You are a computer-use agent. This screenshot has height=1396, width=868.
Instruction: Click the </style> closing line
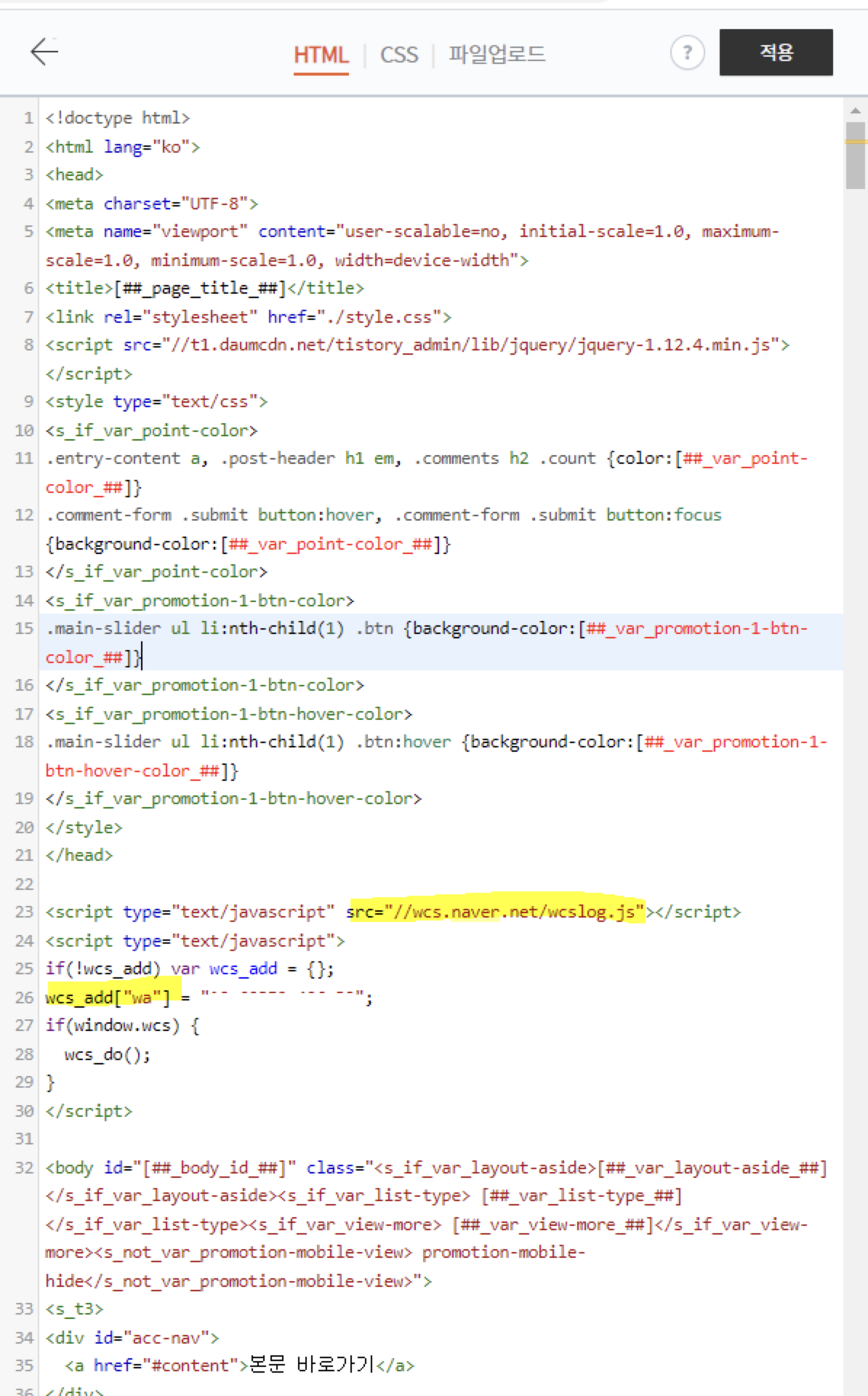(84, 827)
